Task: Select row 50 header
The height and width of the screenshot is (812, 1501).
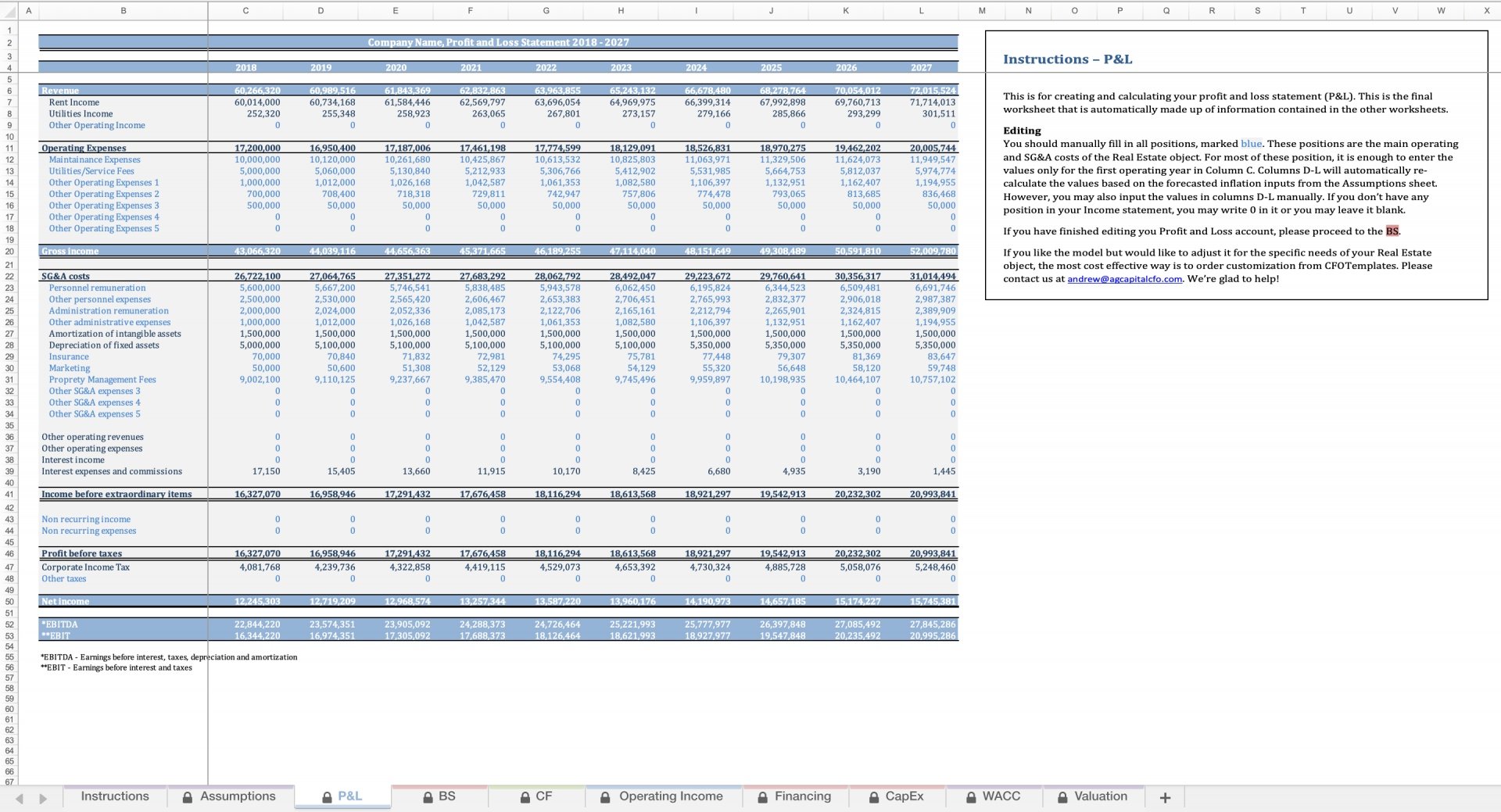Action: (x=9, y=601)
